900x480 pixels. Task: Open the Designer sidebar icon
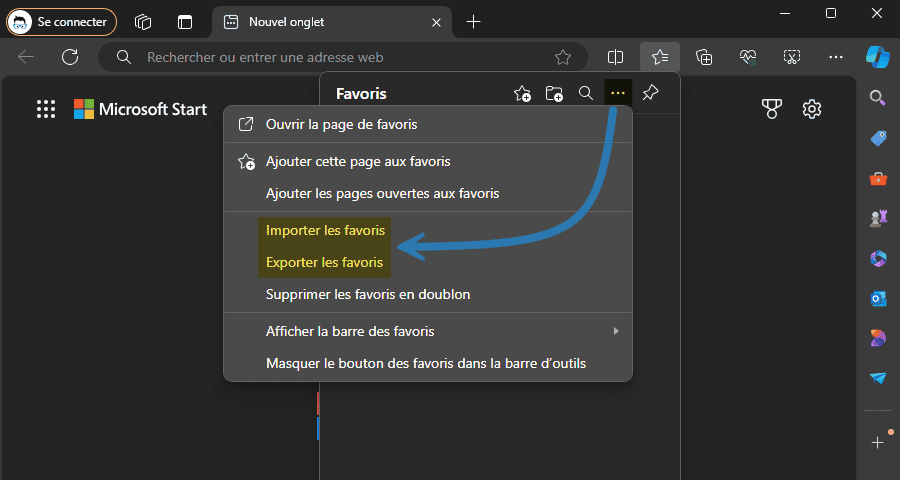point(878,338)
